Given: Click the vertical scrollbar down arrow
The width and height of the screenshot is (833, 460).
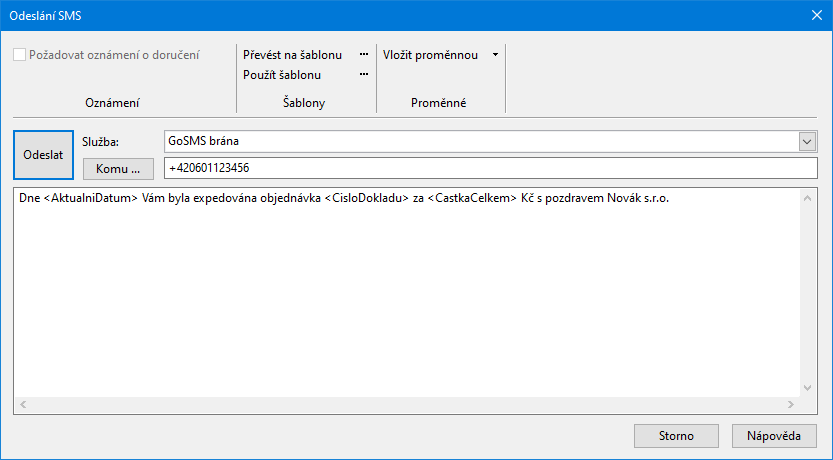Looking at the screenshot, I should (x=809, y=388).
